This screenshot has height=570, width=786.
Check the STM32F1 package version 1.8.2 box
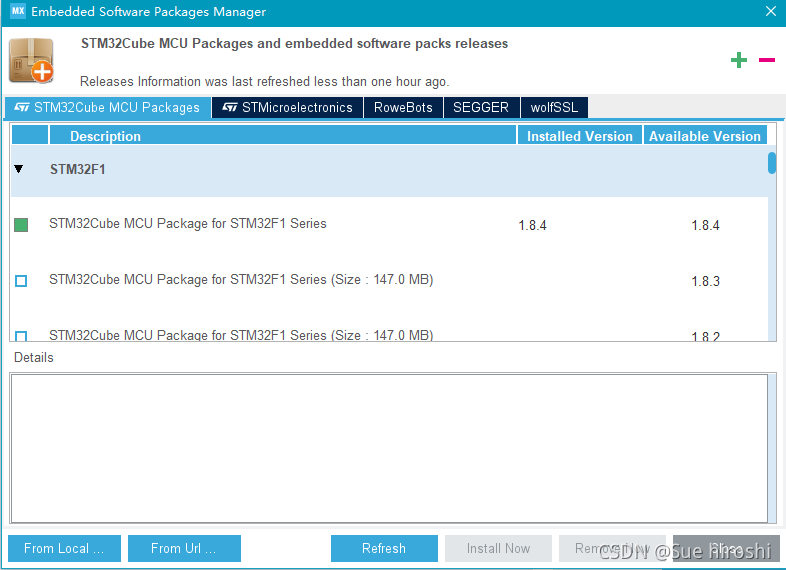coord(21,336)
